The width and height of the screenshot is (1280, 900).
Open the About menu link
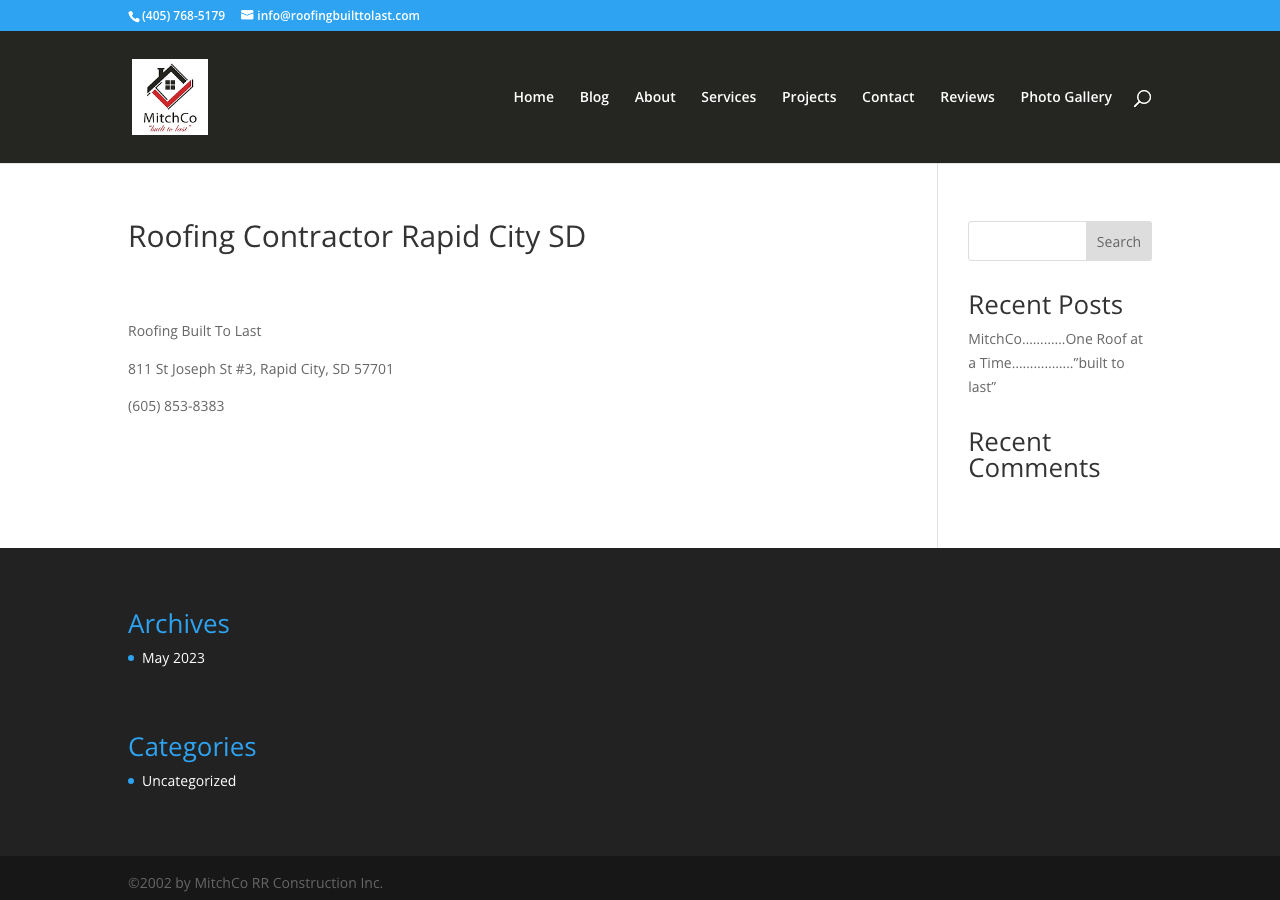pos(655,97)
